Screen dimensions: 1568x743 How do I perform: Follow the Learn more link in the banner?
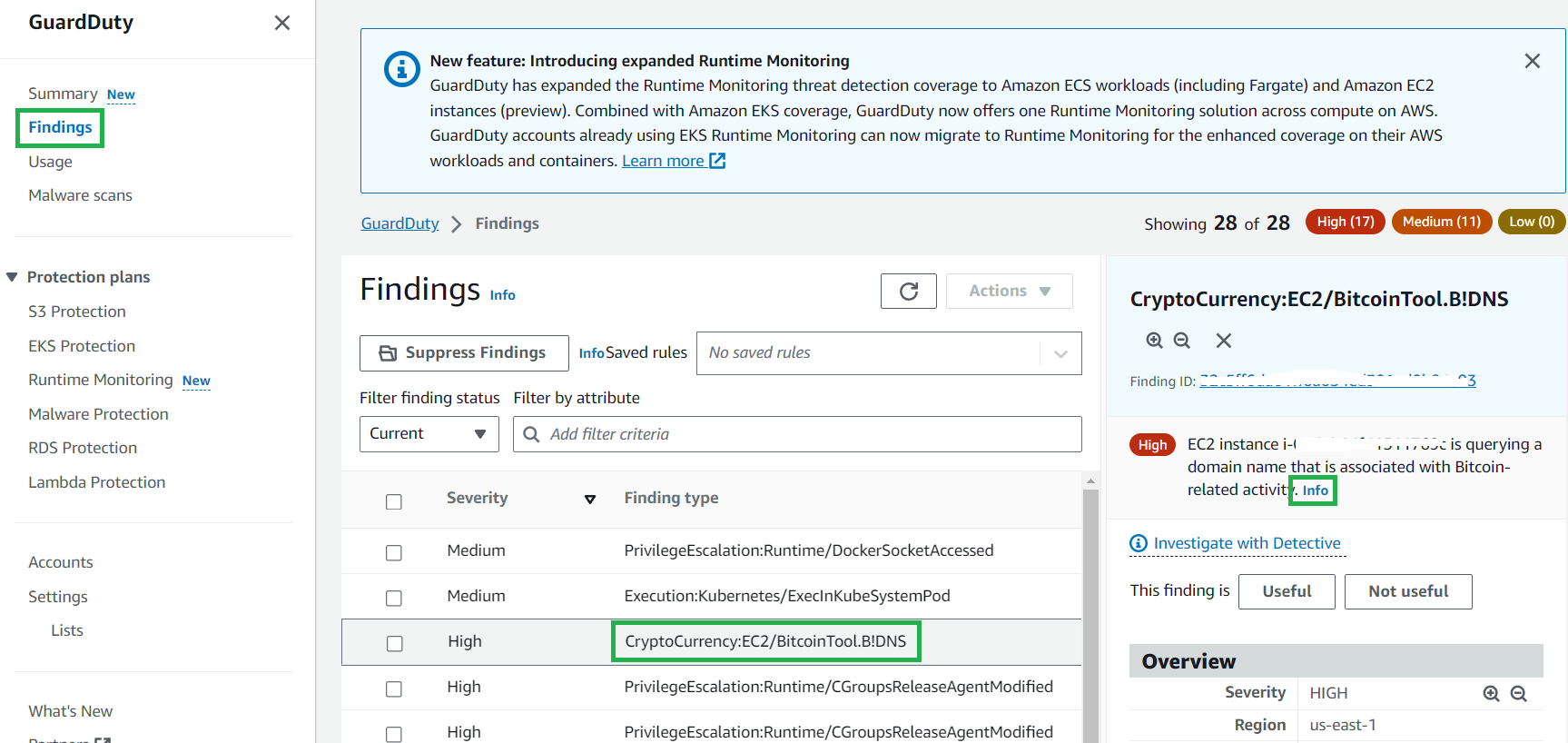(663, 161)
